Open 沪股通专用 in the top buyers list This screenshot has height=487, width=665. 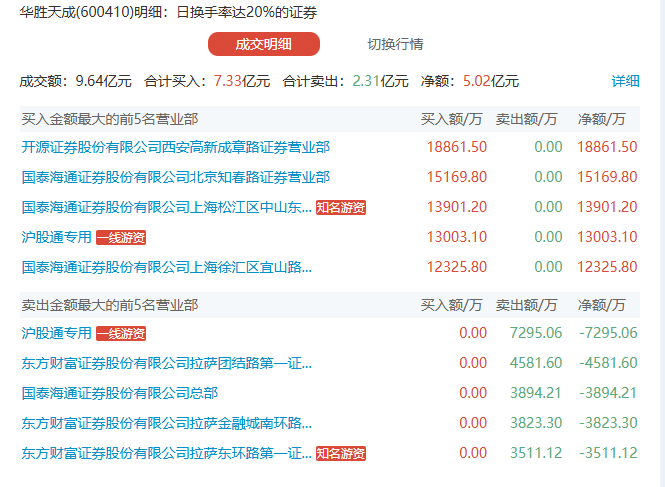click(56, 237)
